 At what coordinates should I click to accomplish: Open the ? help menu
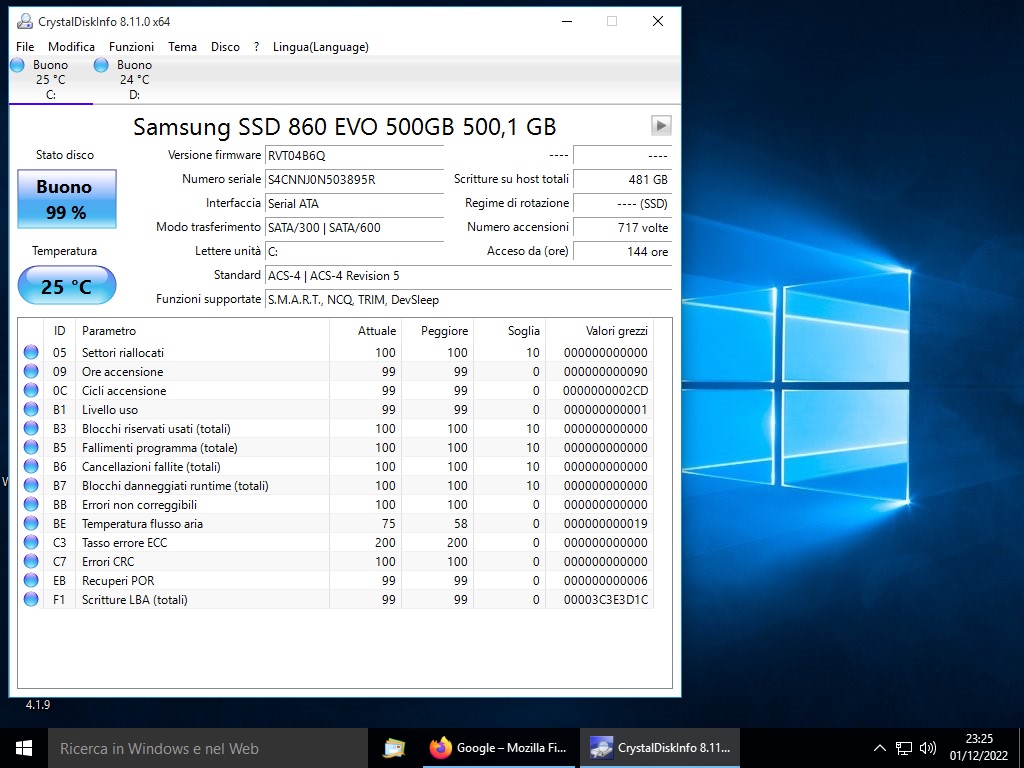tap(257, 46)
